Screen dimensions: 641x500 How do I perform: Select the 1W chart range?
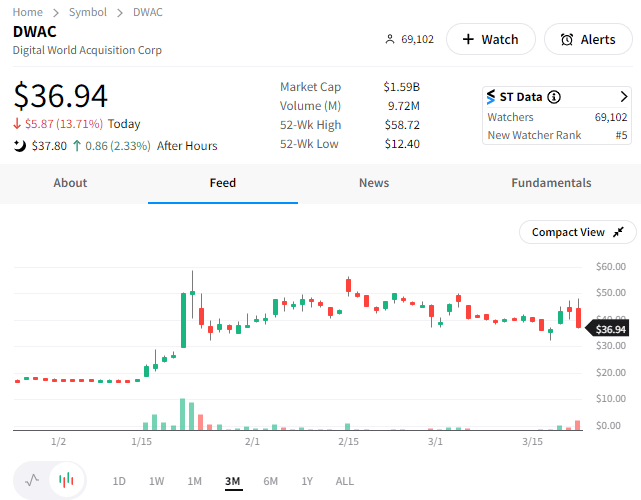156,481
